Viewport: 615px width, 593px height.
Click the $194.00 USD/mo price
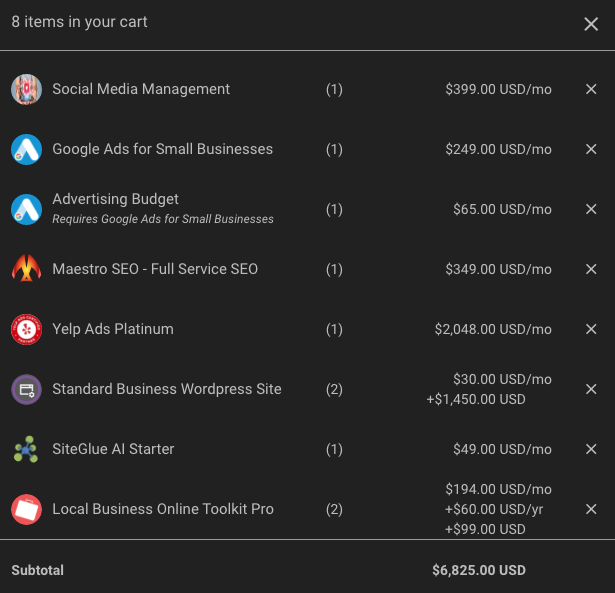coord(498,489)
